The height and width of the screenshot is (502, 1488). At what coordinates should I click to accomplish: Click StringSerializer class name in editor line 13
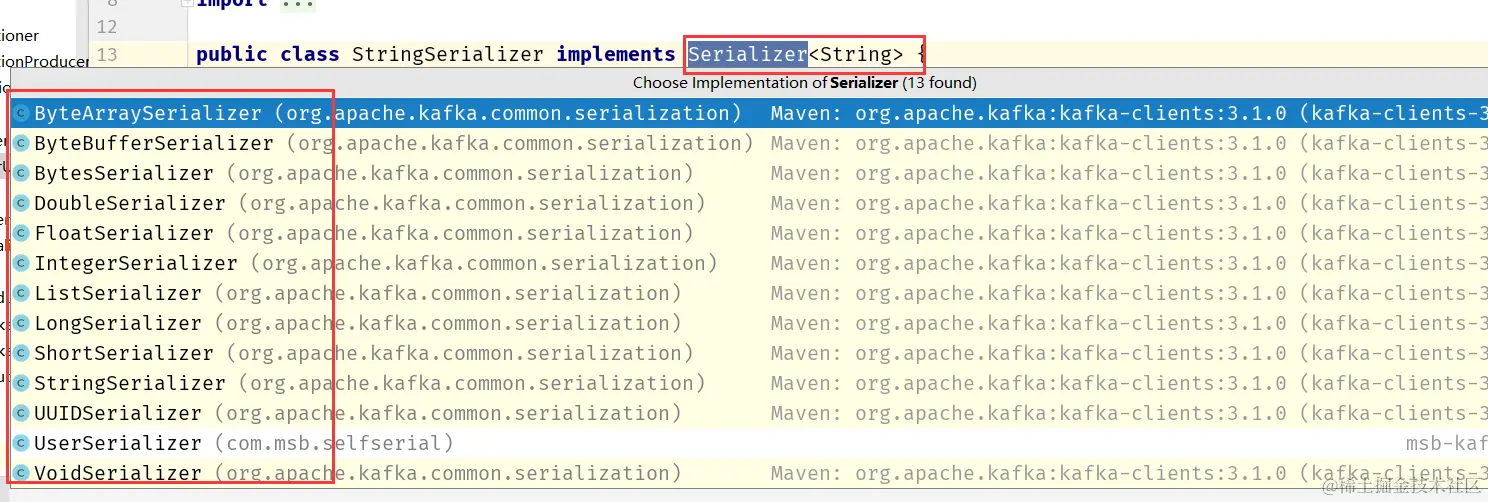tap(447, 54)
